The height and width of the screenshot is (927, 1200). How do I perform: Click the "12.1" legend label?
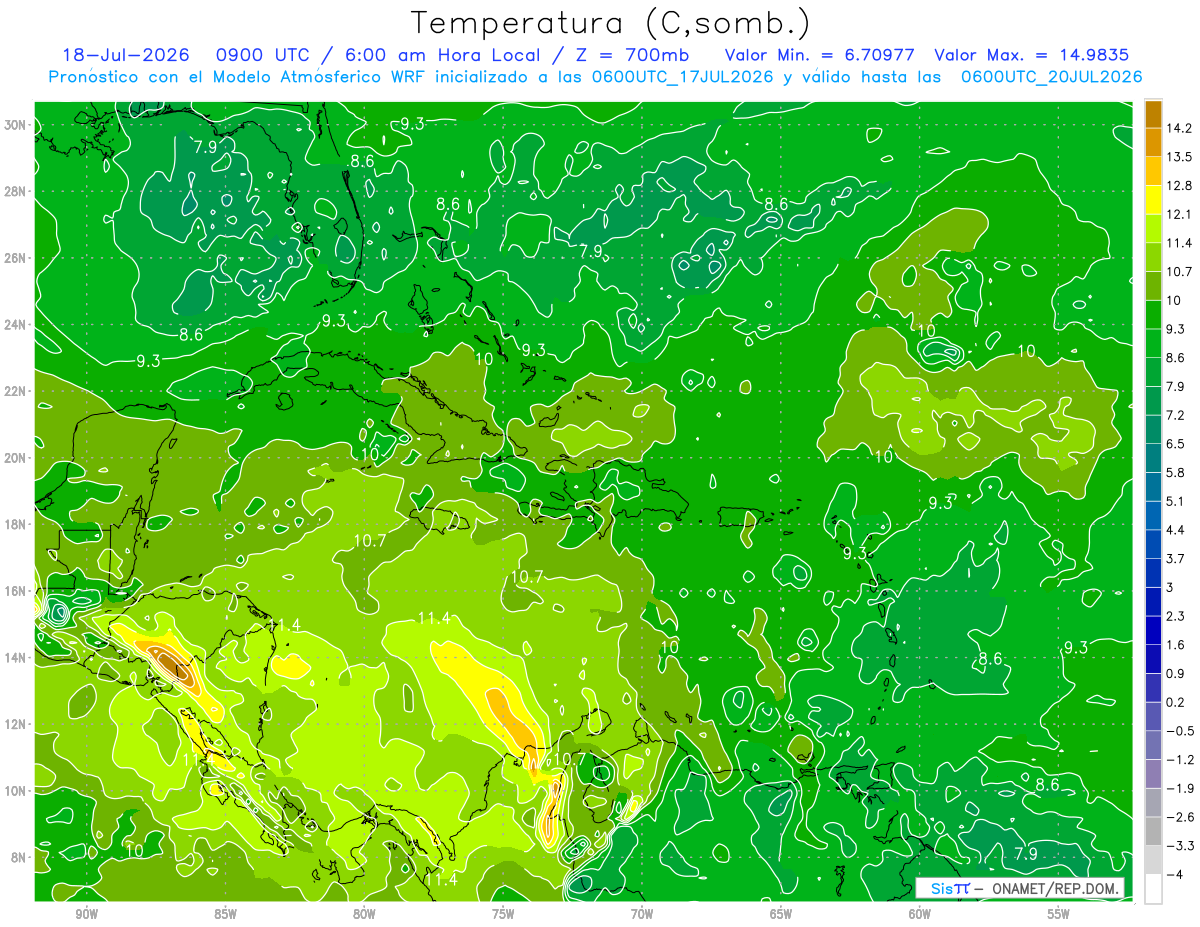1179,214
